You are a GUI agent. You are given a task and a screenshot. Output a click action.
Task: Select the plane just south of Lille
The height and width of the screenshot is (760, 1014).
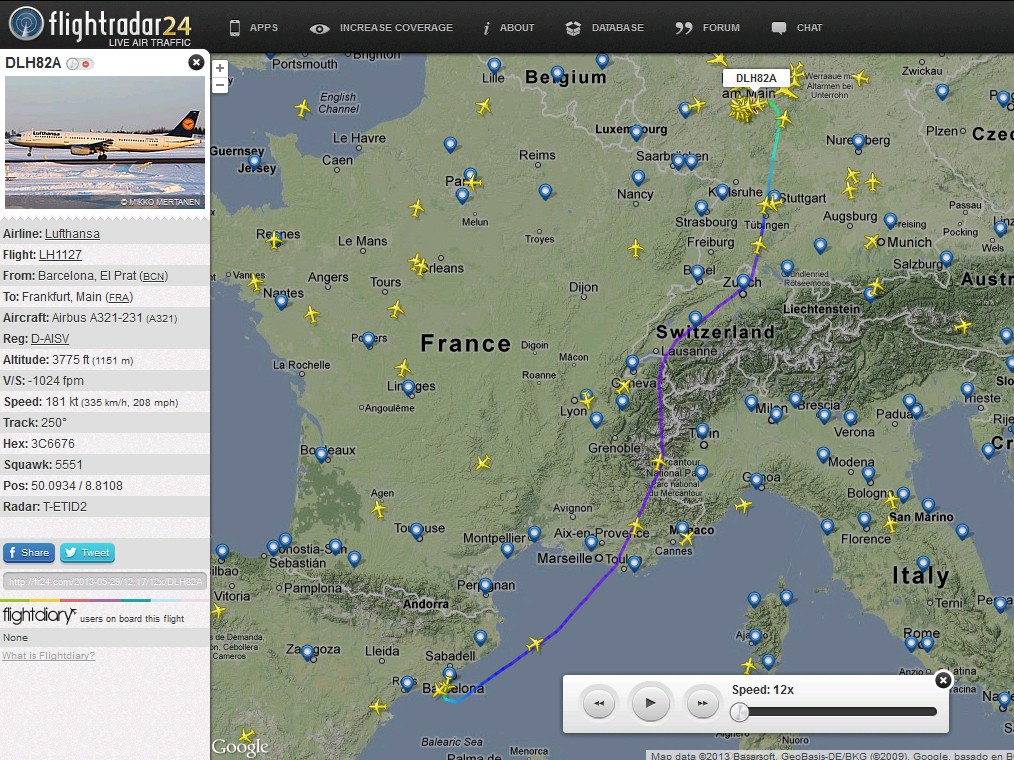click(x=483, y=105)
